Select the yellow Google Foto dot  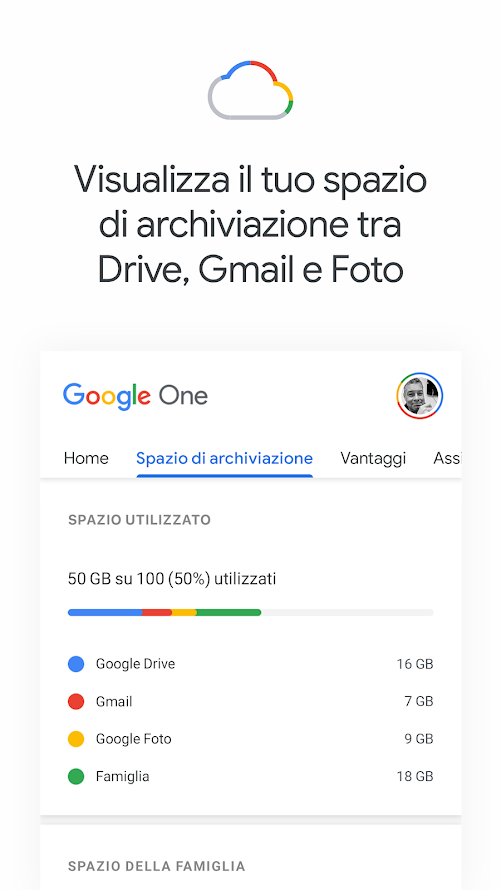(76, 738)
